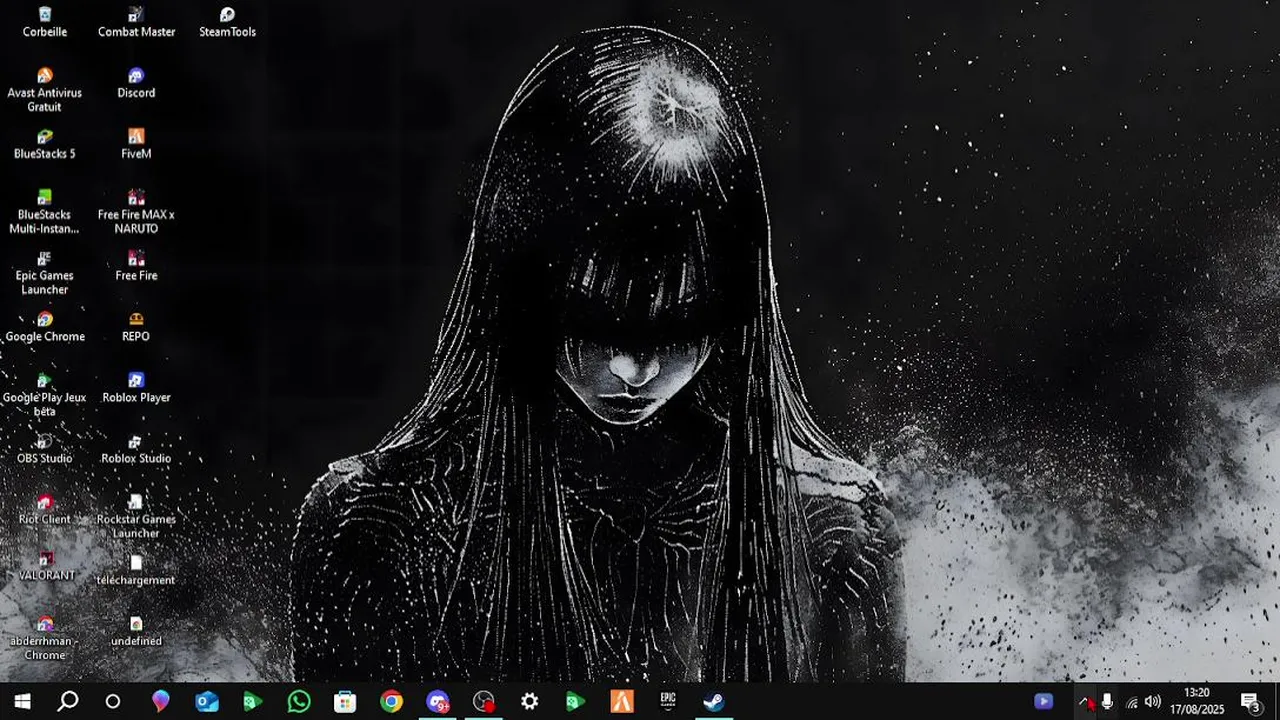Select the VALORANT desktop icon

click(45, 566)
